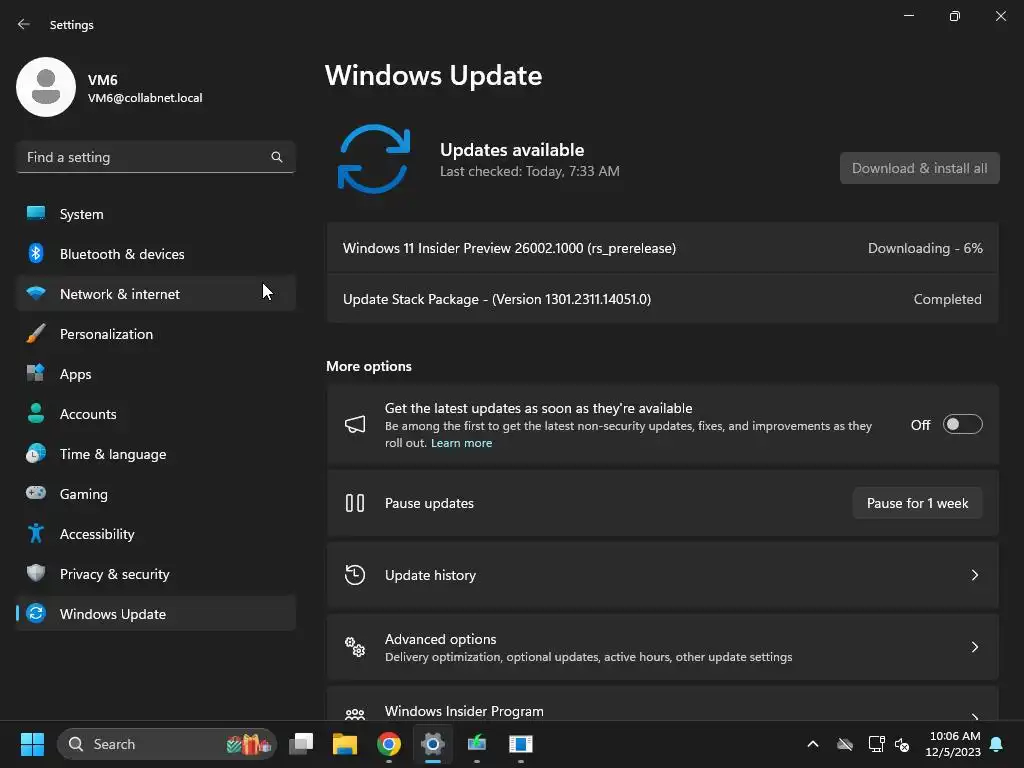Click the Update history row label
1024x768 pixels.
430,575
